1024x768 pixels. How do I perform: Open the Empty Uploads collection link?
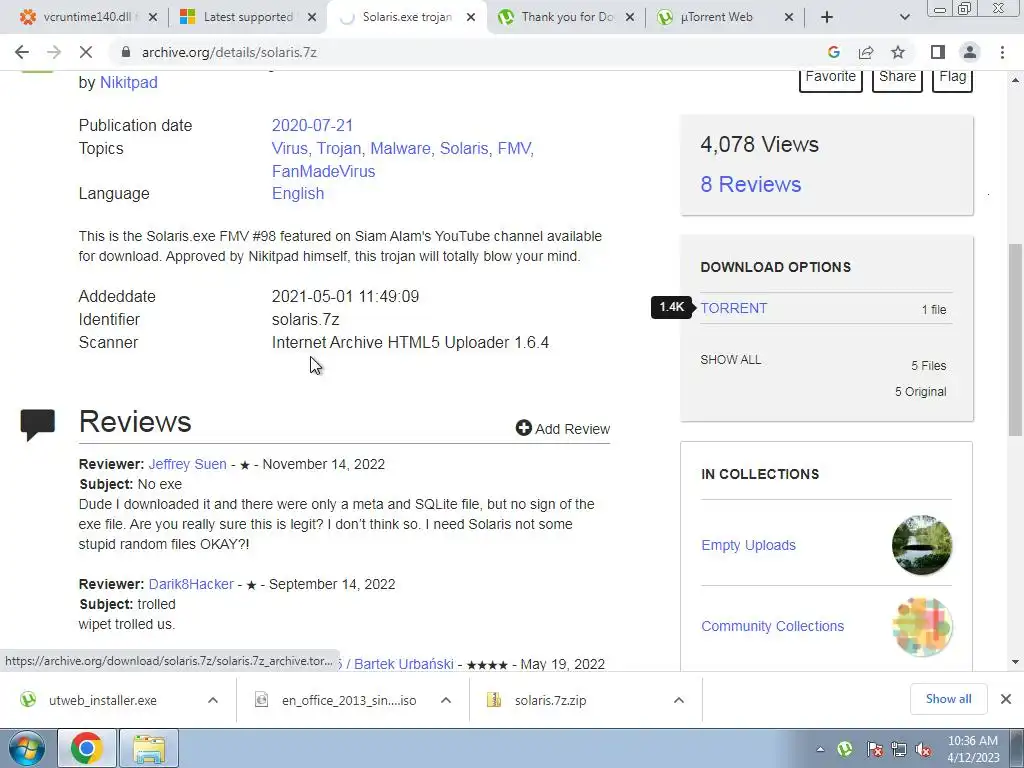click(x=748, y=545)
